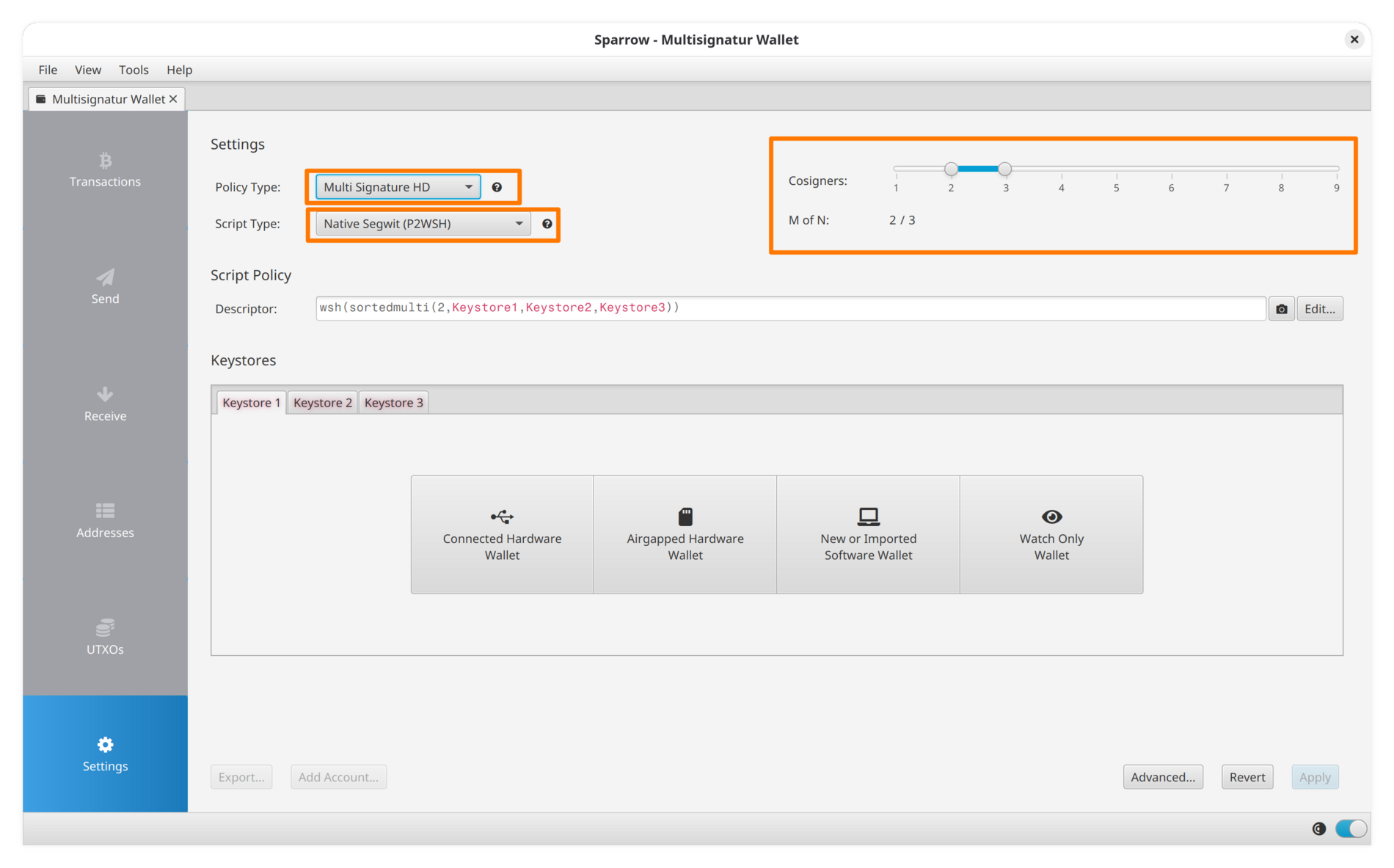Select the Settings gear in sidebar
Screen dimensions: 1394x868
coord(105,754)
